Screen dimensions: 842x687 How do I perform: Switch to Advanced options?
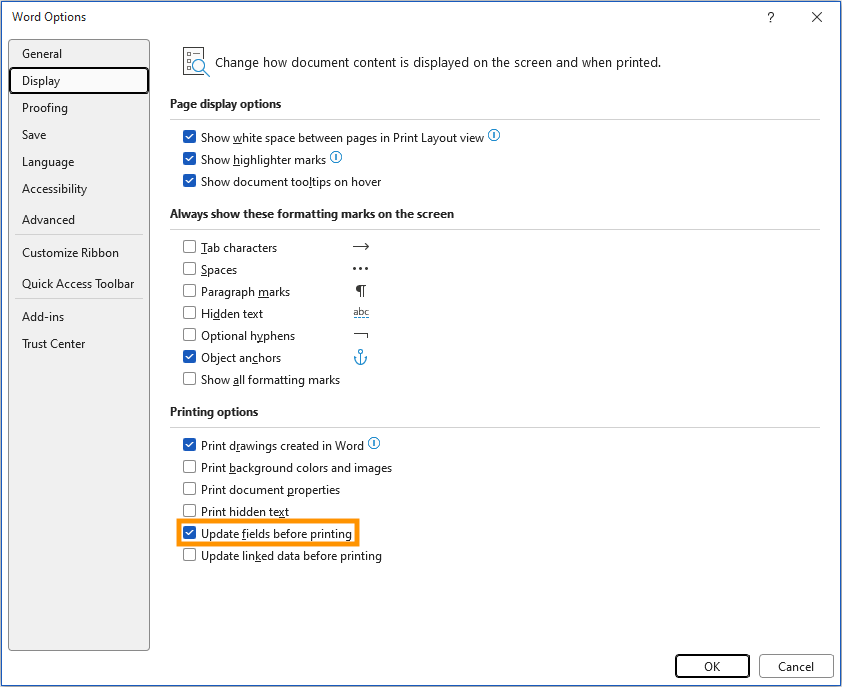[79, 220]
